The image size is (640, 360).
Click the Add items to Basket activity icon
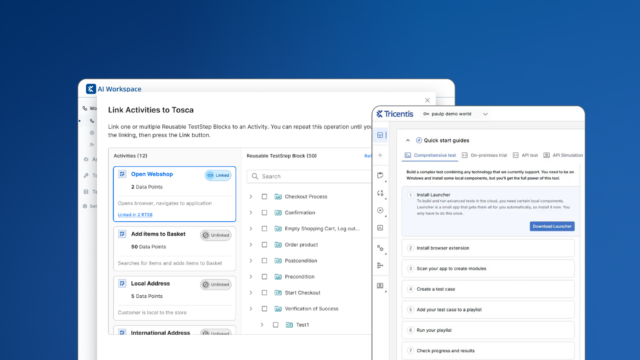[122, 234]
